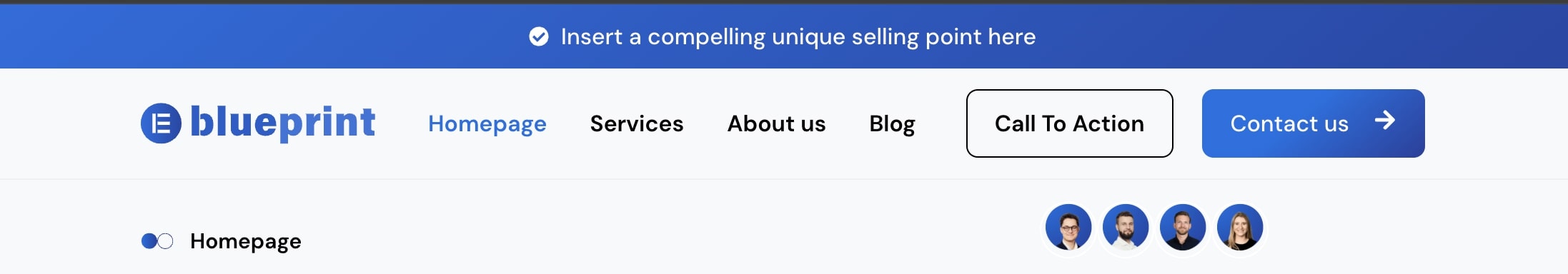Click the Homepage breadcrumb label

[246, 241]
